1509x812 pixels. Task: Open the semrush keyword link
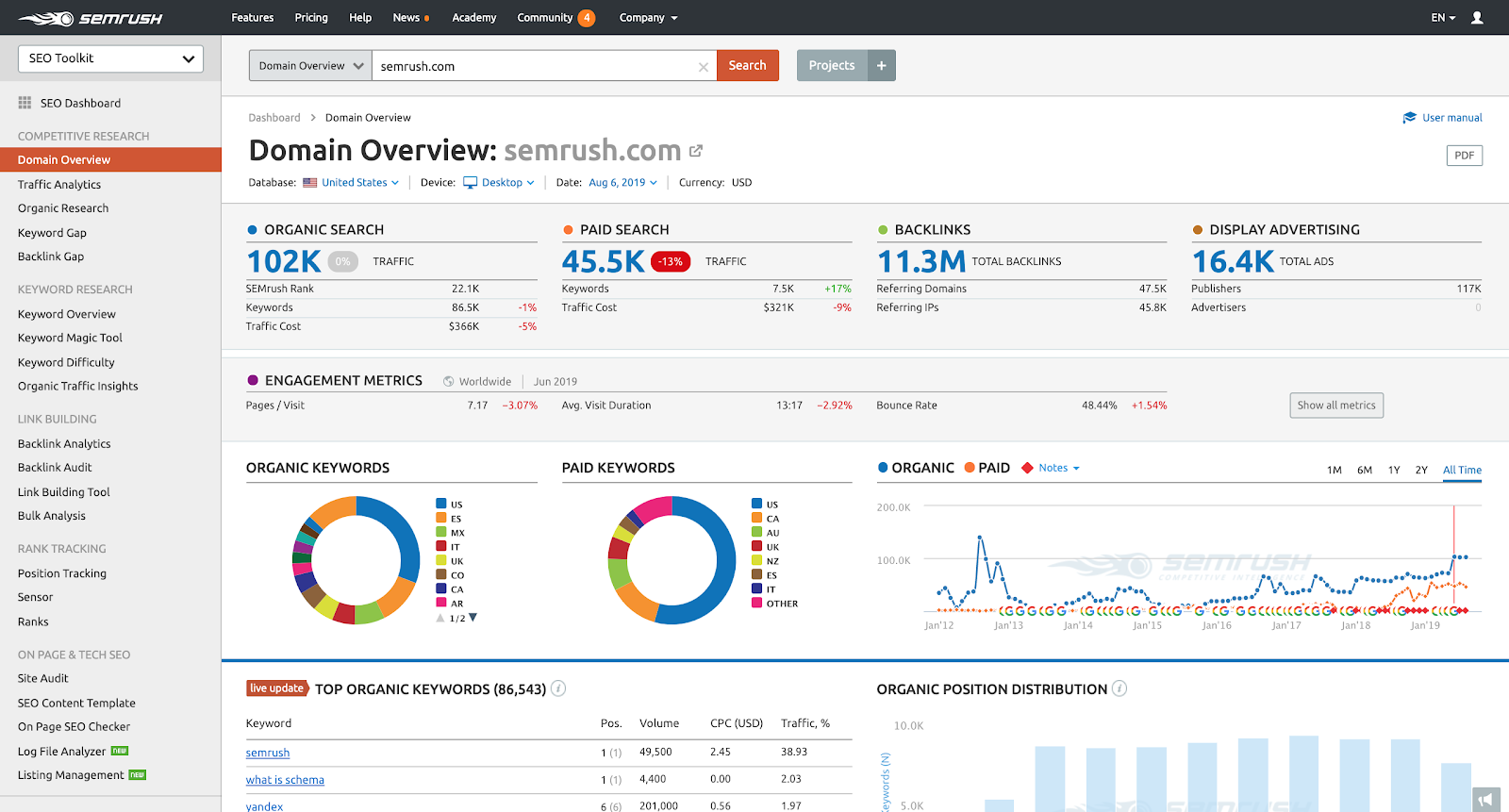(x=268, y=753)
